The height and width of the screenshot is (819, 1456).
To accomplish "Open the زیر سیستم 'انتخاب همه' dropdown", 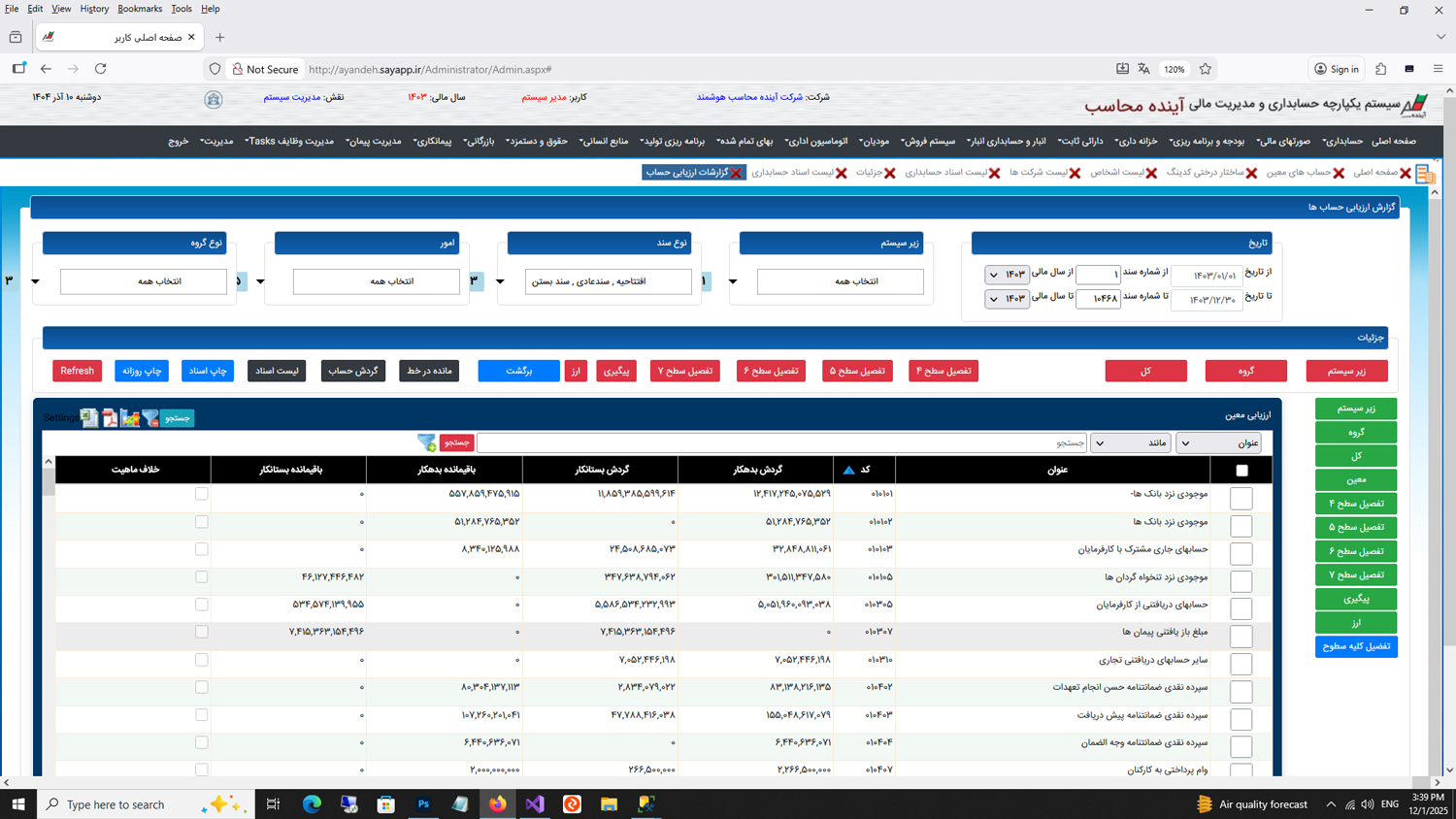I will (x=840, y=281).
